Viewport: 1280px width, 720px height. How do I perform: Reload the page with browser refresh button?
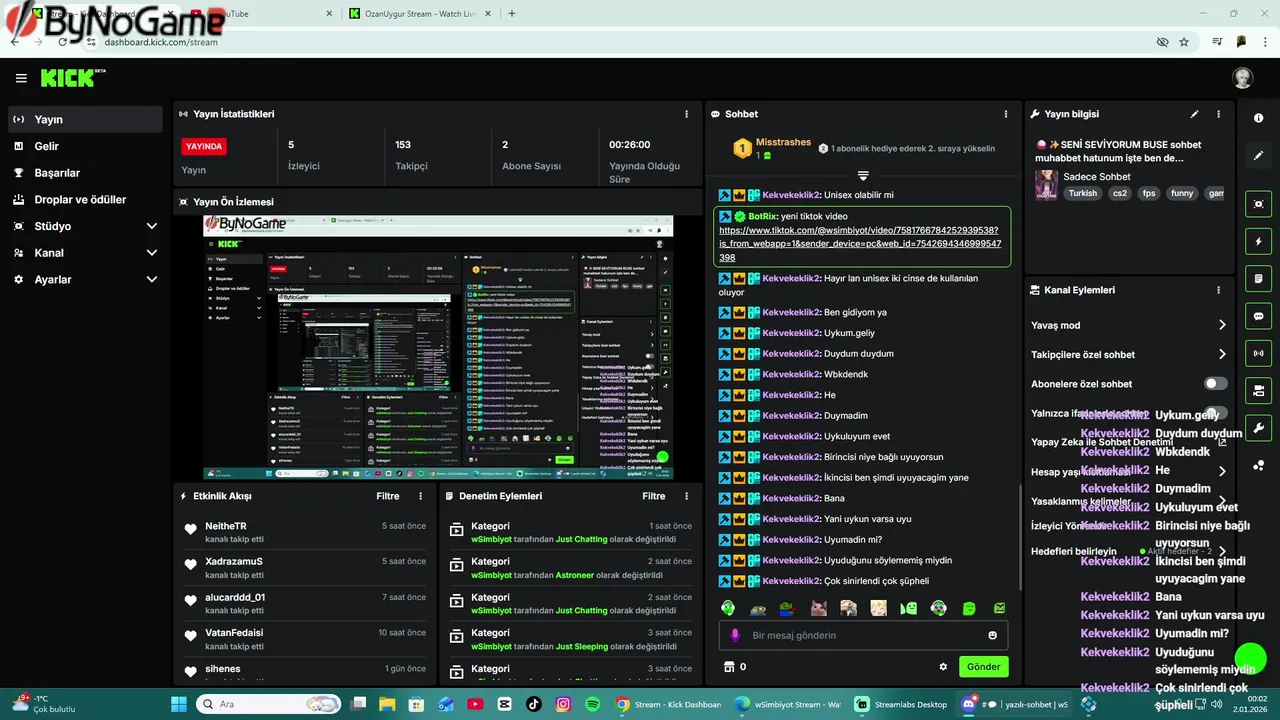pos(63,42)
